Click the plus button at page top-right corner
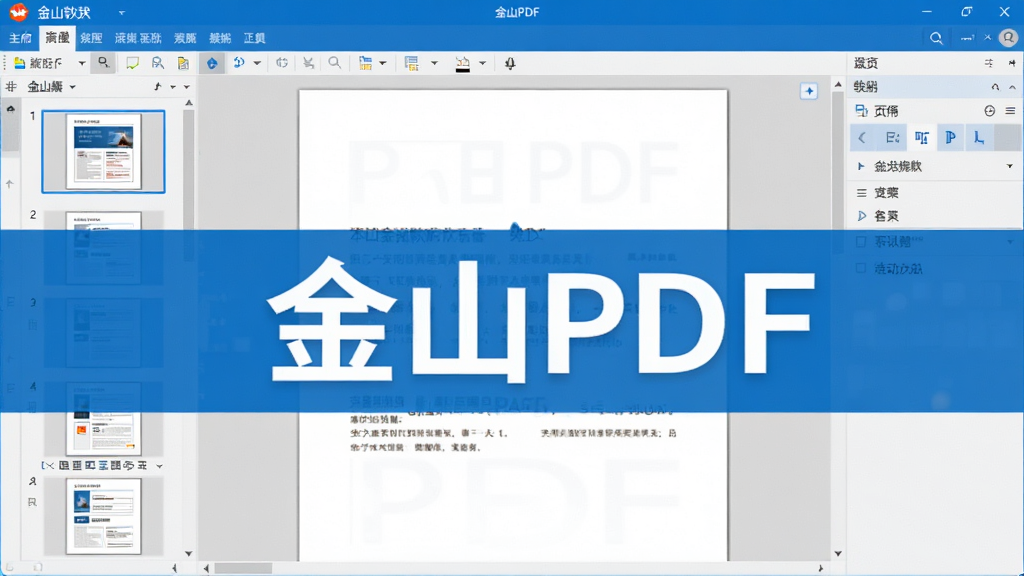Screen dimensions: 1024x576 pos(808,91)
